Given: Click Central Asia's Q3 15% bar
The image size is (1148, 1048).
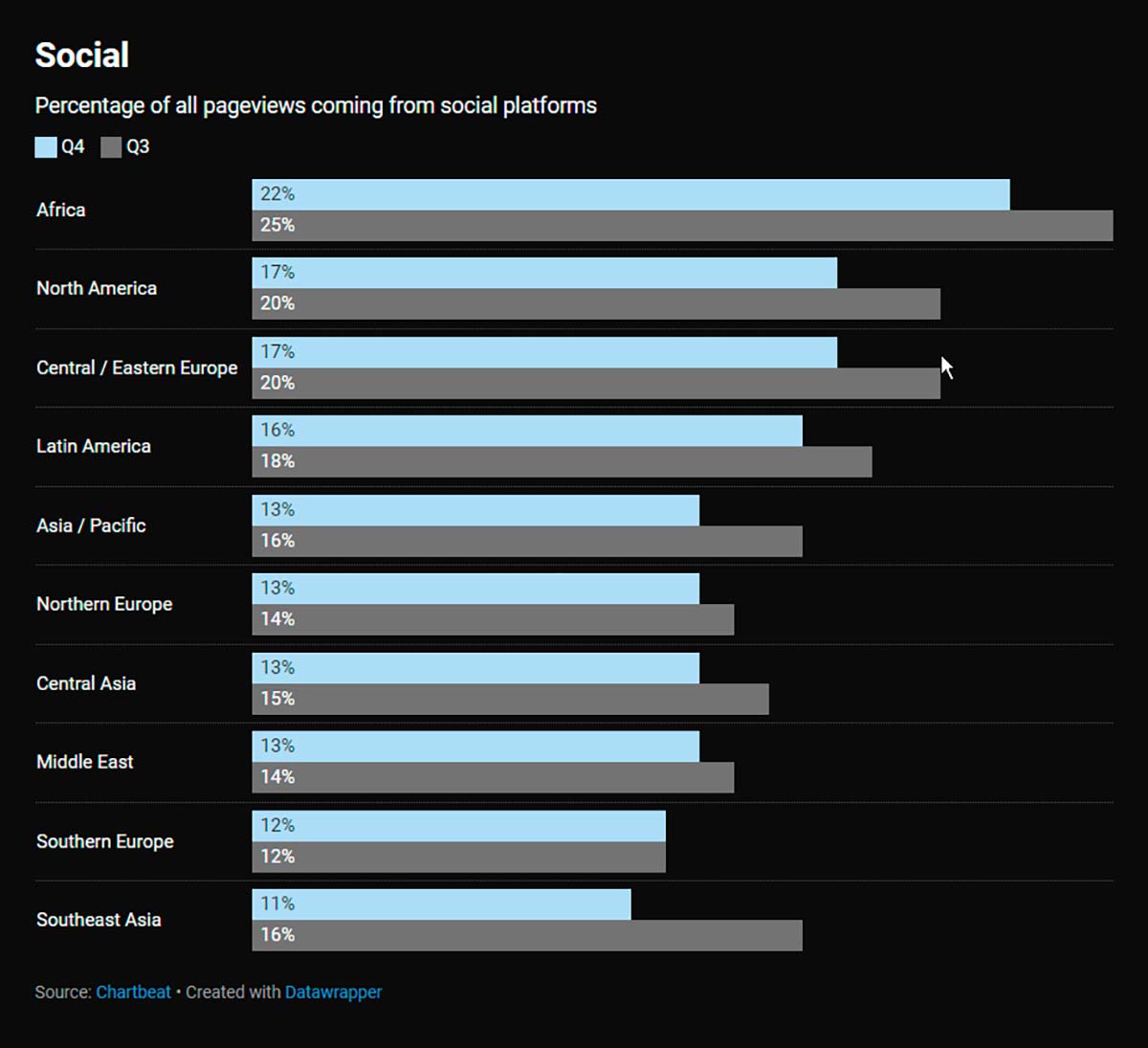Looking at the screenshot, I should click(510, 699).
